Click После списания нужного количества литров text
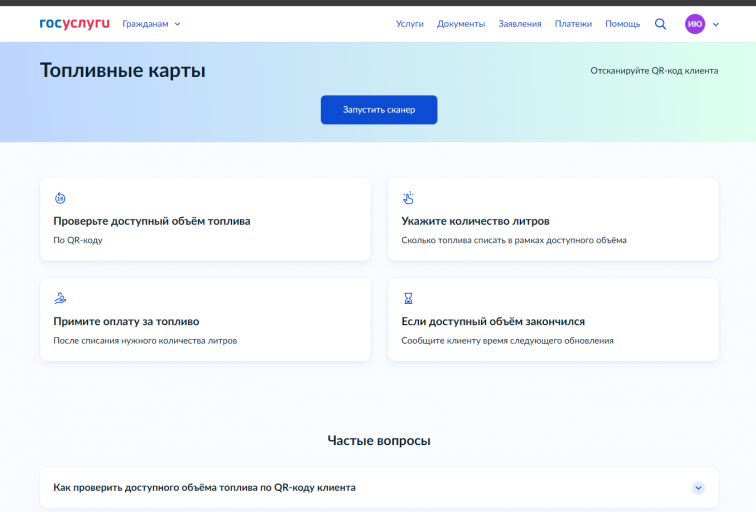 point(145,340)
